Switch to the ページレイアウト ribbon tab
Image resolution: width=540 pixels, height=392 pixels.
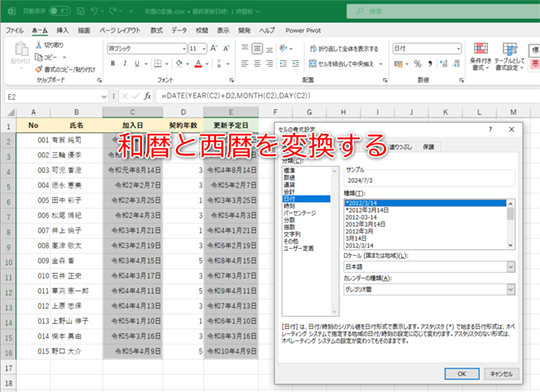(120, 30)
